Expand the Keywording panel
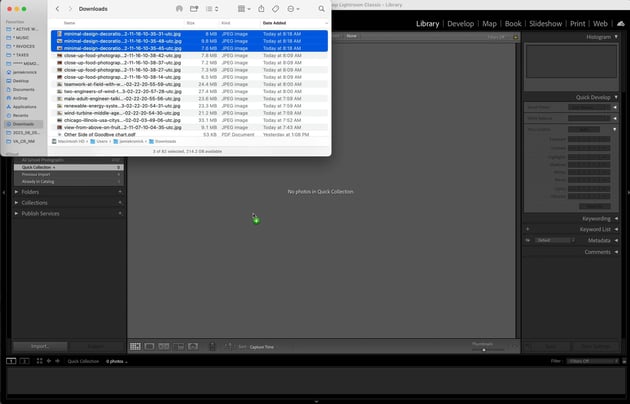630x404 pixels. click(616, 218)
